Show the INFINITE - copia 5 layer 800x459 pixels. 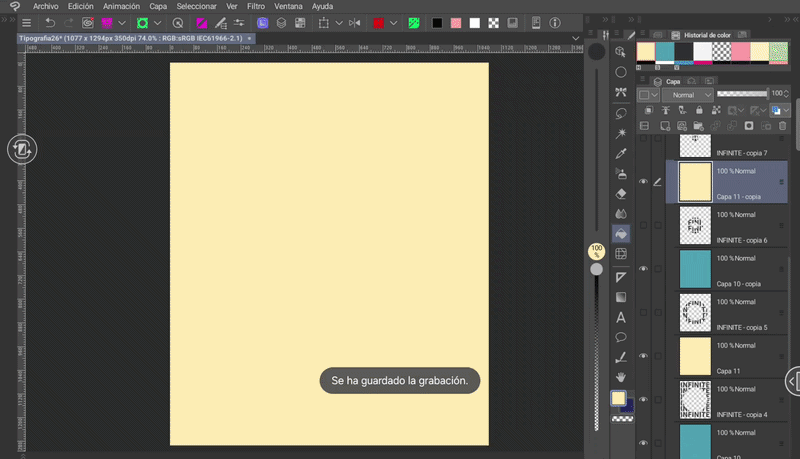(643, 312)
